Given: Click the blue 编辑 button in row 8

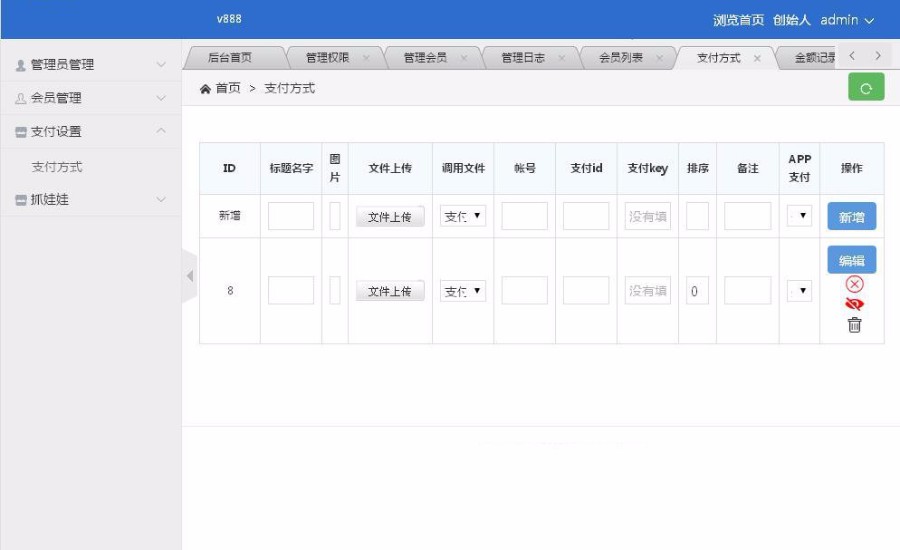Looking at the screenshot, I should tap(851, 260).
